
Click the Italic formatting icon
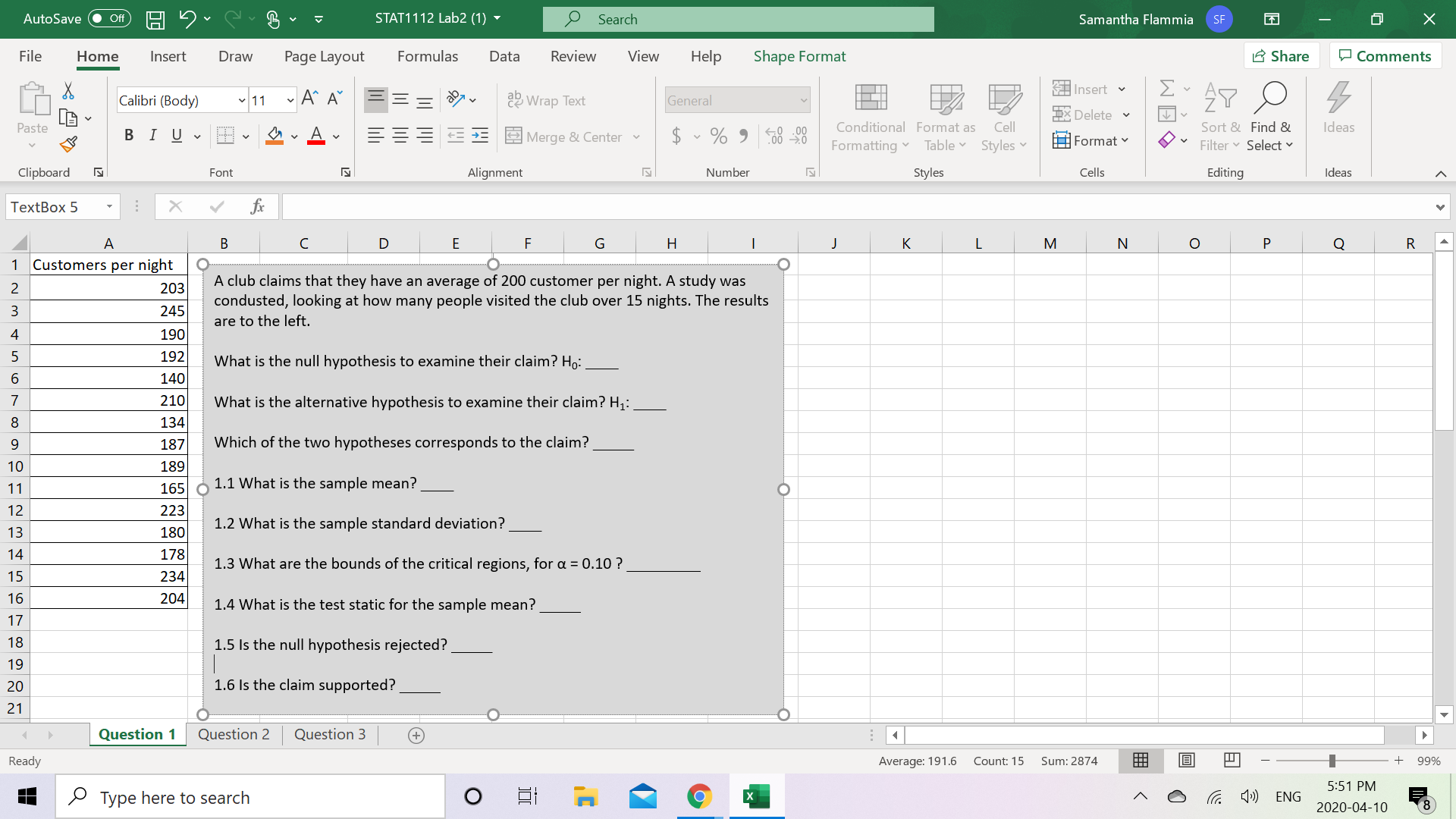tap(150, 135)
